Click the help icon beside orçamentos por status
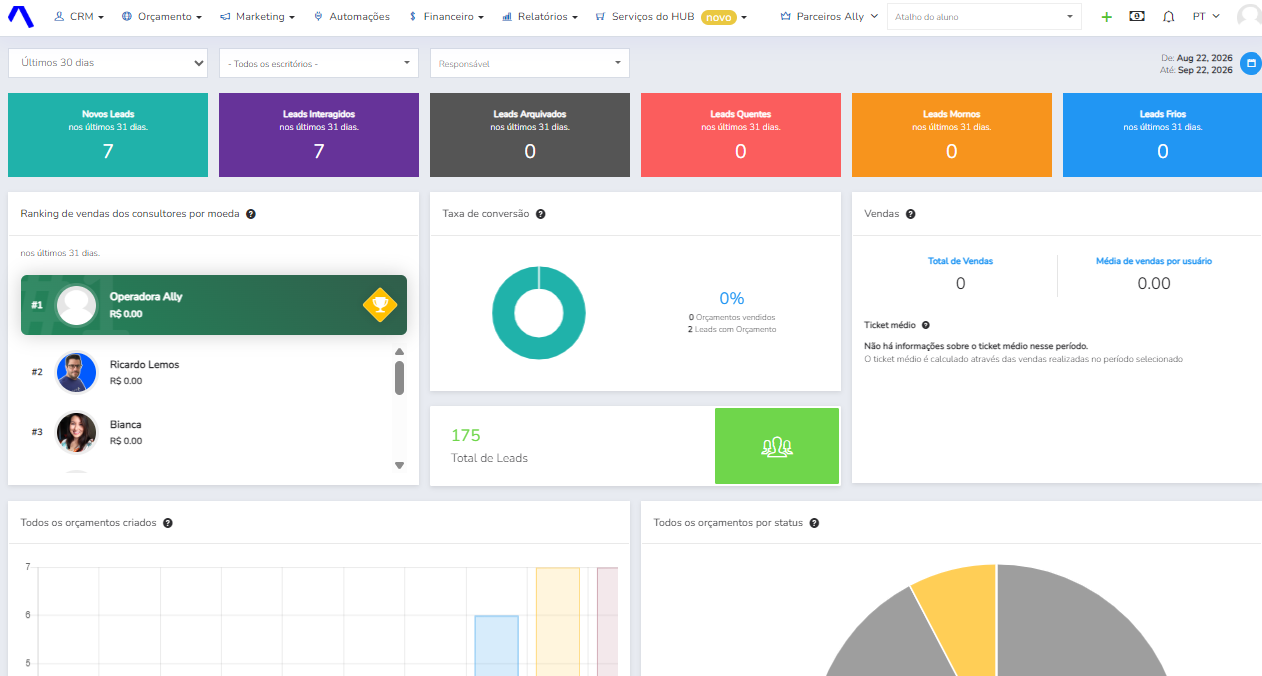This screenshot has width=1262, height=676. (814, 523)
